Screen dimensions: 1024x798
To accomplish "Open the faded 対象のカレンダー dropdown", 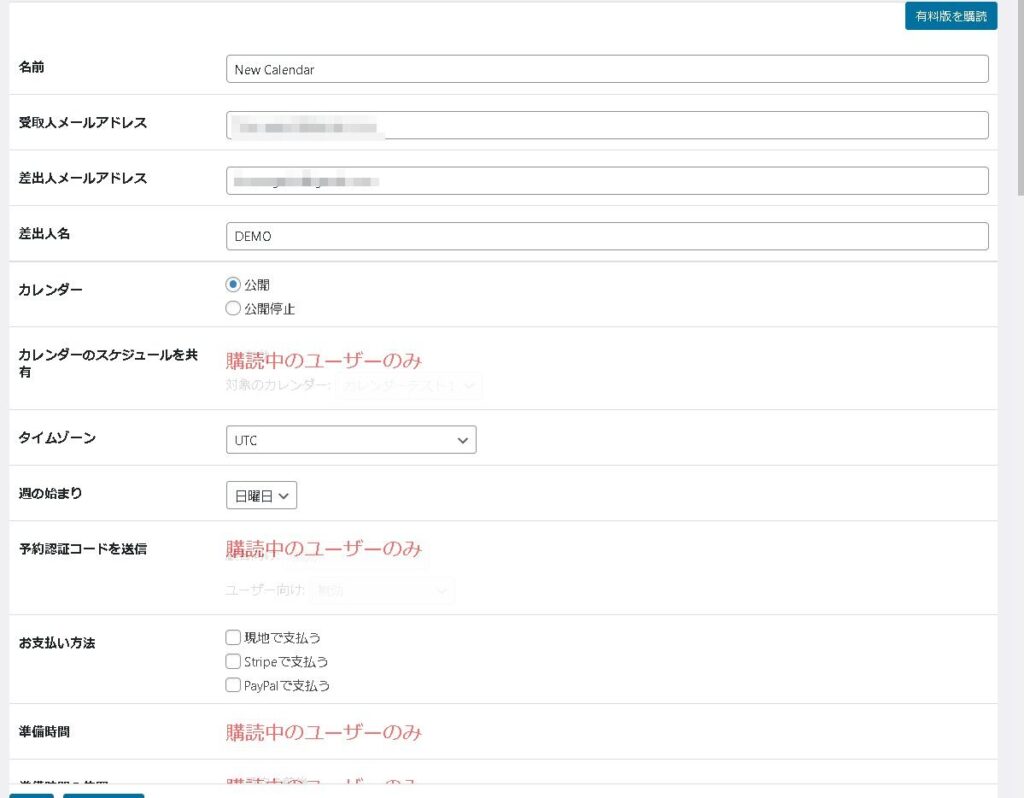I will (x=408, y=386).
